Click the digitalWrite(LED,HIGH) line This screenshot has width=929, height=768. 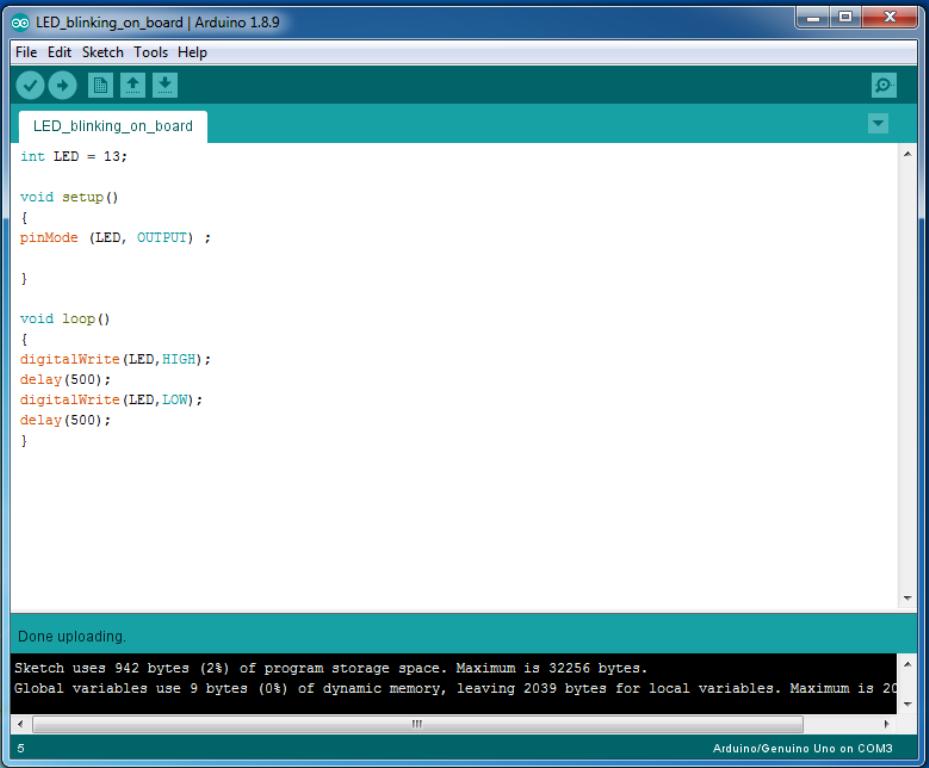(116, 359)
